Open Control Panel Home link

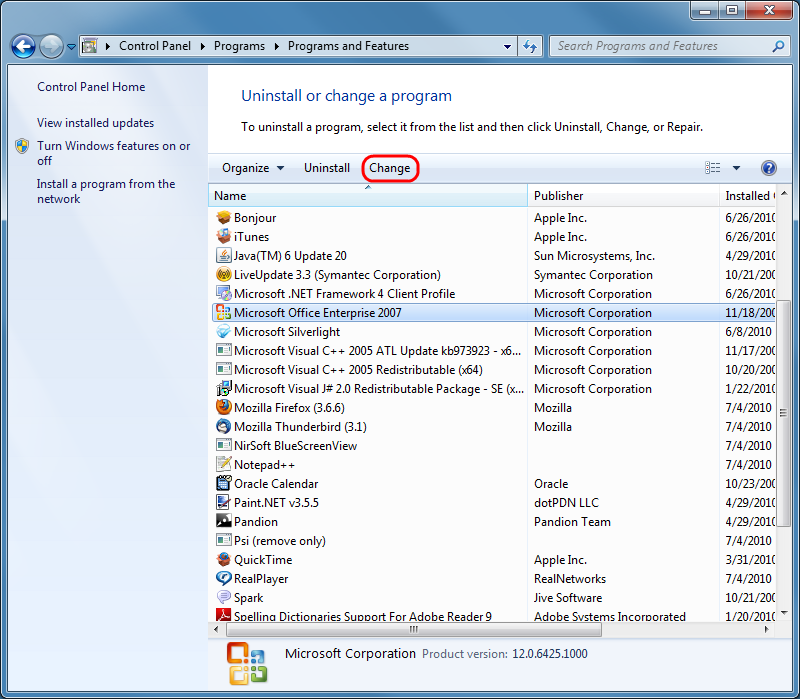point(91,87)
